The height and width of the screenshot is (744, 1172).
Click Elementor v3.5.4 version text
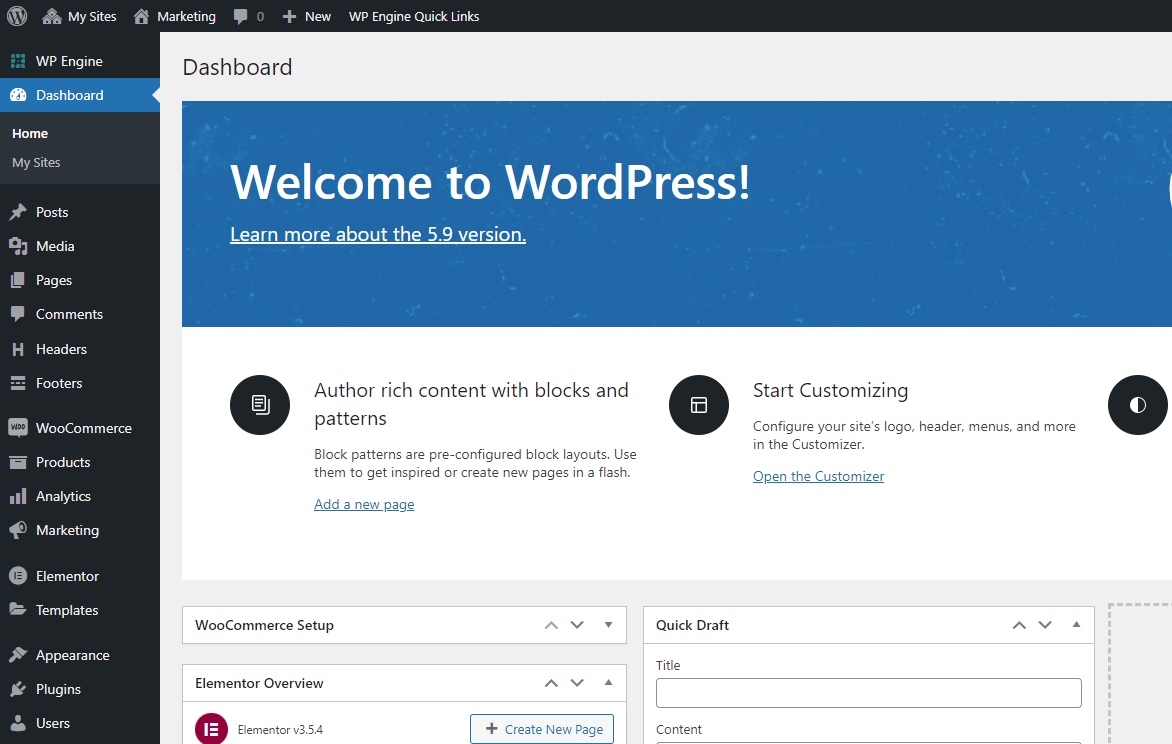pyautogui.click(x=280, y=730)
